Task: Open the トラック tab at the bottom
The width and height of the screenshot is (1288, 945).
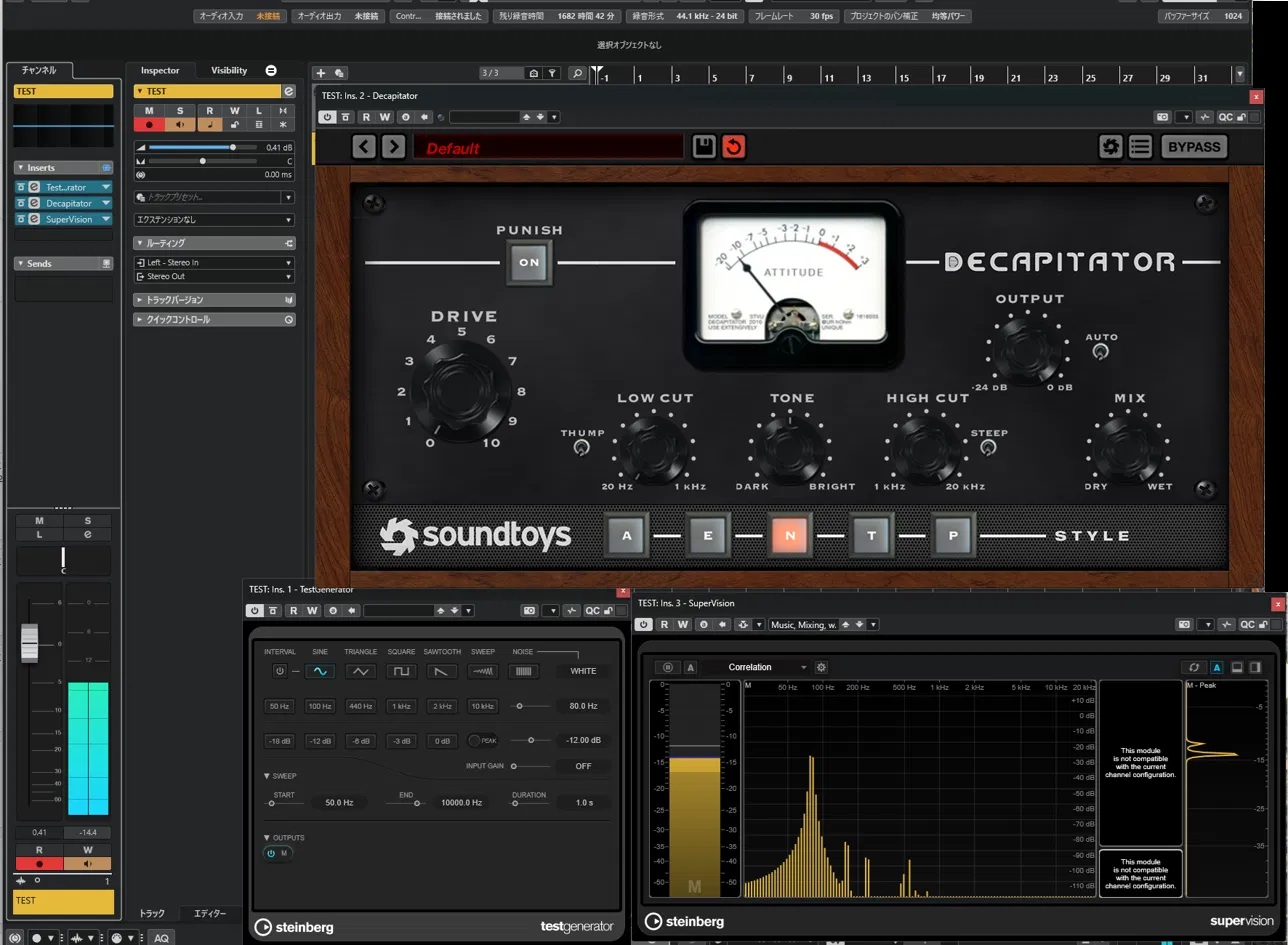Action: pos(152,914)
